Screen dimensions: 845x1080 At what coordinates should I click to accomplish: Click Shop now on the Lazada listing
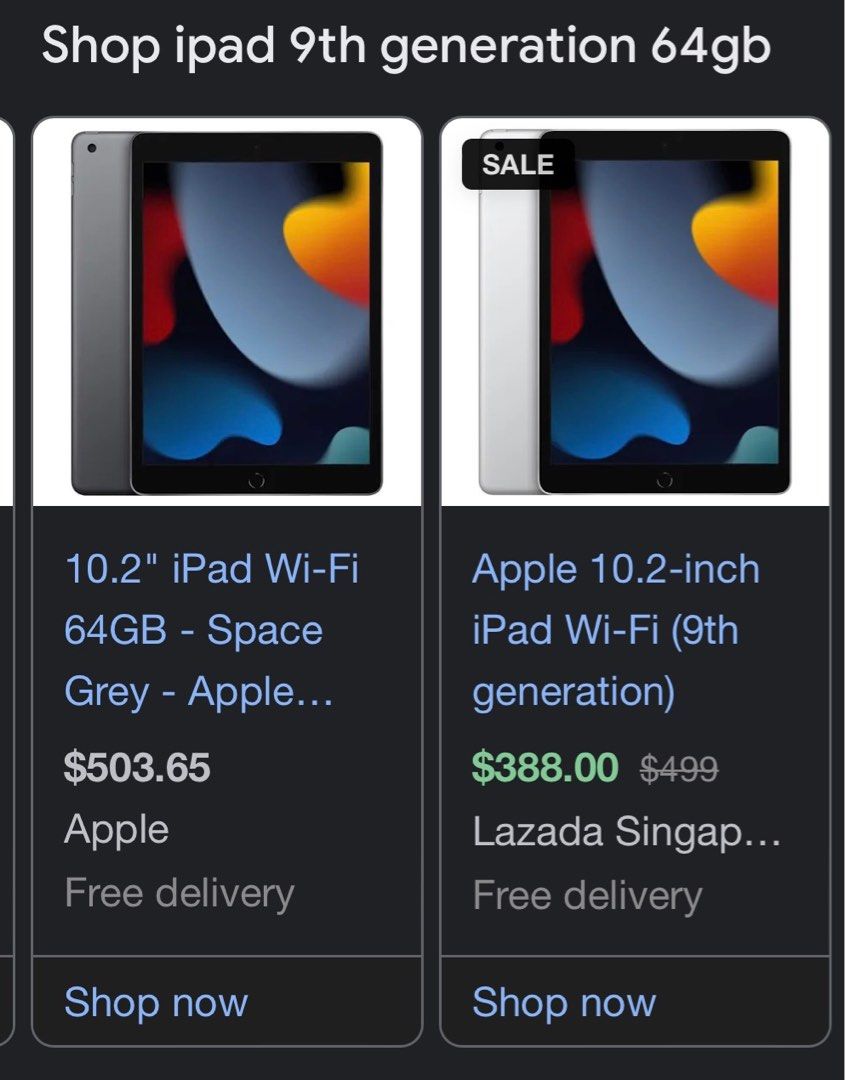pyautogui.click(x=565, y=1003)
